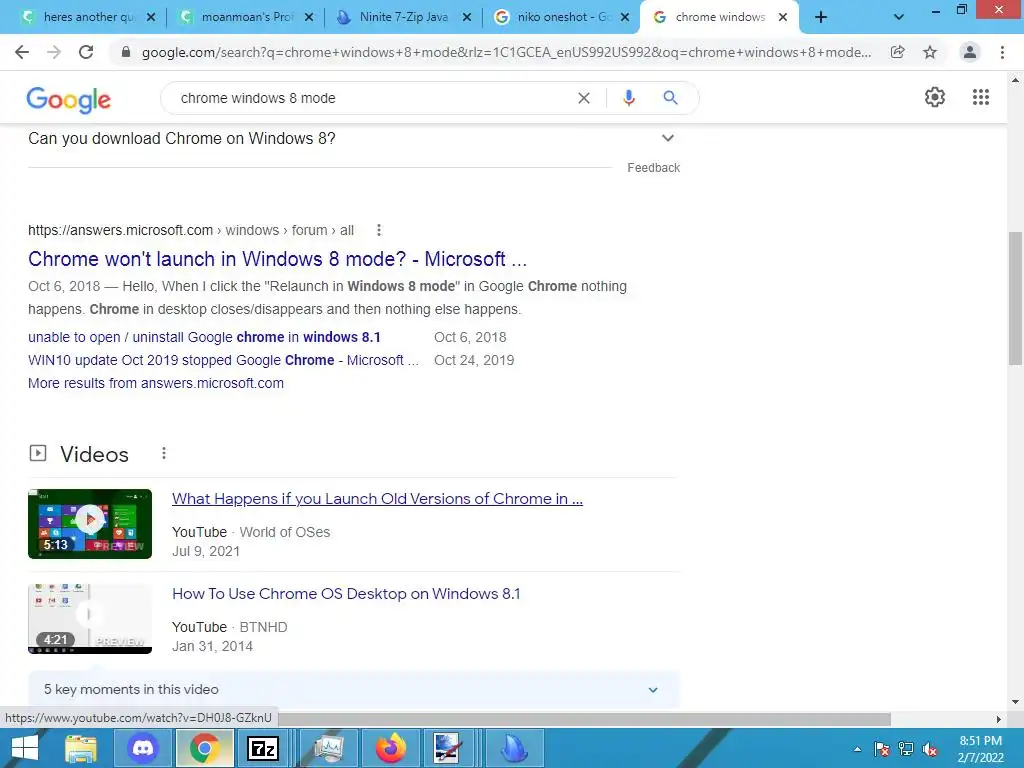
Task: Open 'unable to open / uninstall Google chrome' link
Action: point(204,337)
